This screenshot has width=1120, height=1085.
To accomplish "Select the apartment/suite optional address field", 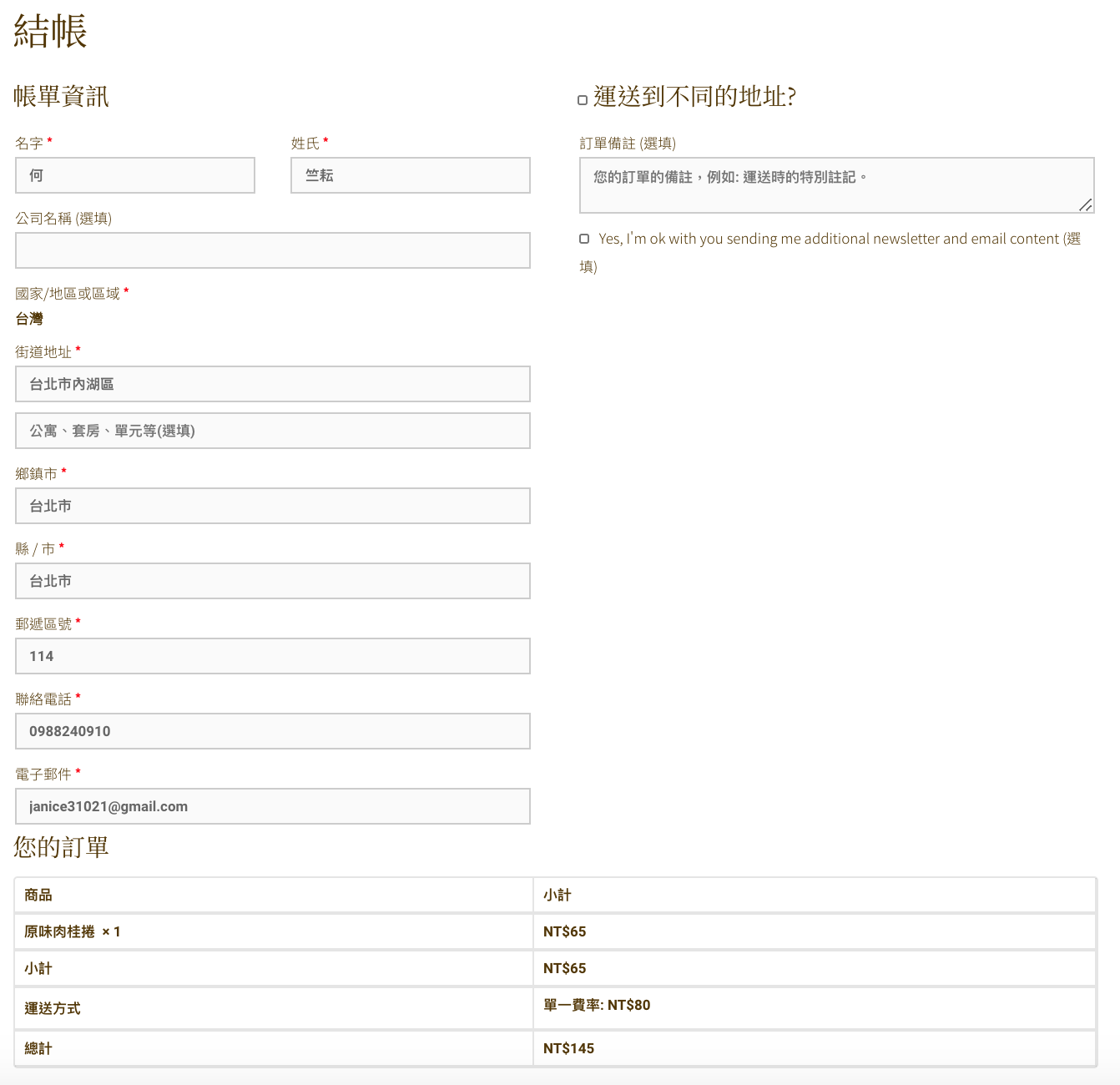I will [x=272, y=431].
